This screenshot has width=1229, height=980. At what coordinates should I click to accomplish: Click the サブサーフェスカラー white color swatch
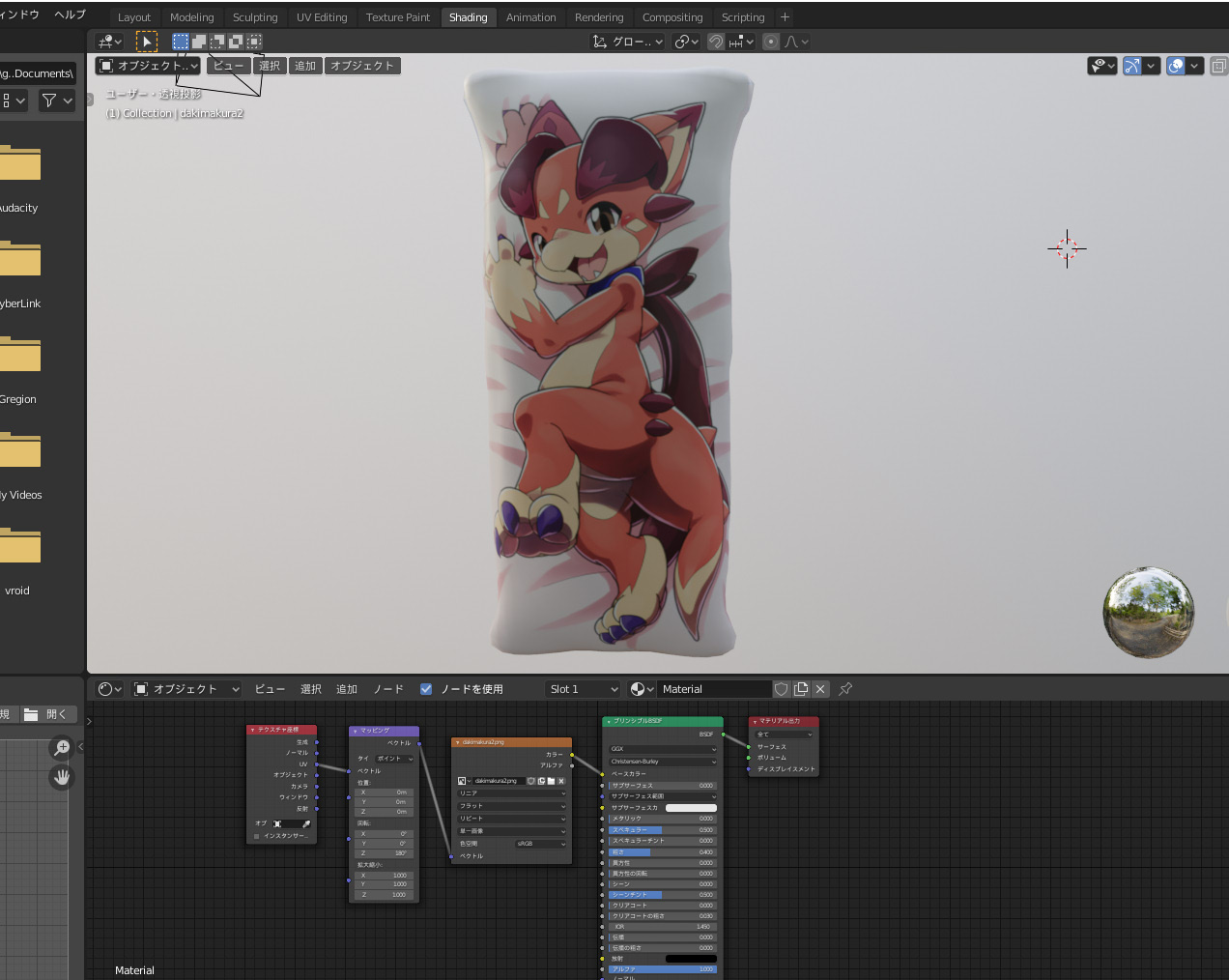coord(691,808)
